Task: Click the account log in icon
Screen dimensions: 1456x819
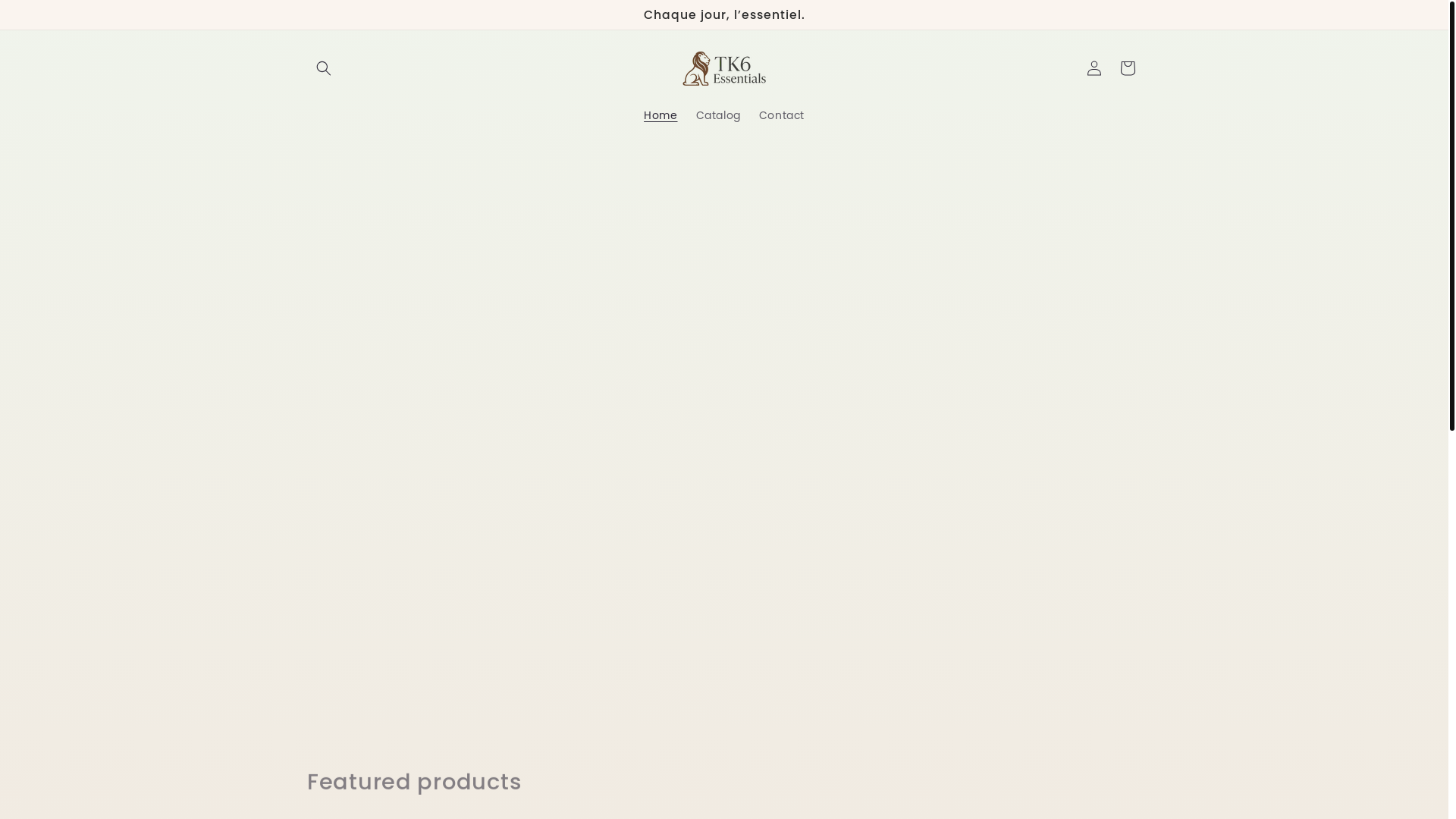Action: pos(1094,68)
